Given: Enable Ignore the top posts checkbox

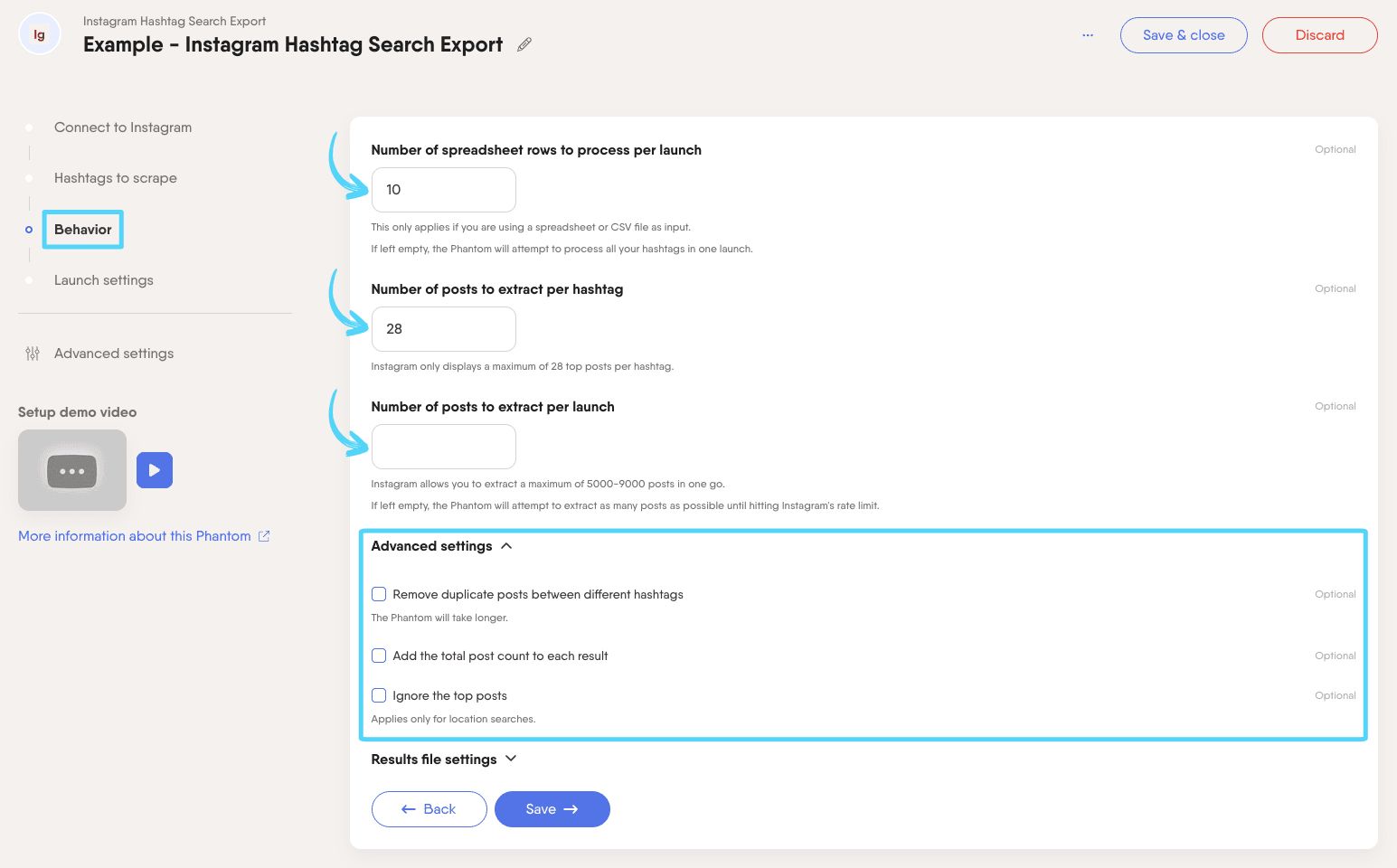Looking at the screenshot, I should [x=379, y=695].
